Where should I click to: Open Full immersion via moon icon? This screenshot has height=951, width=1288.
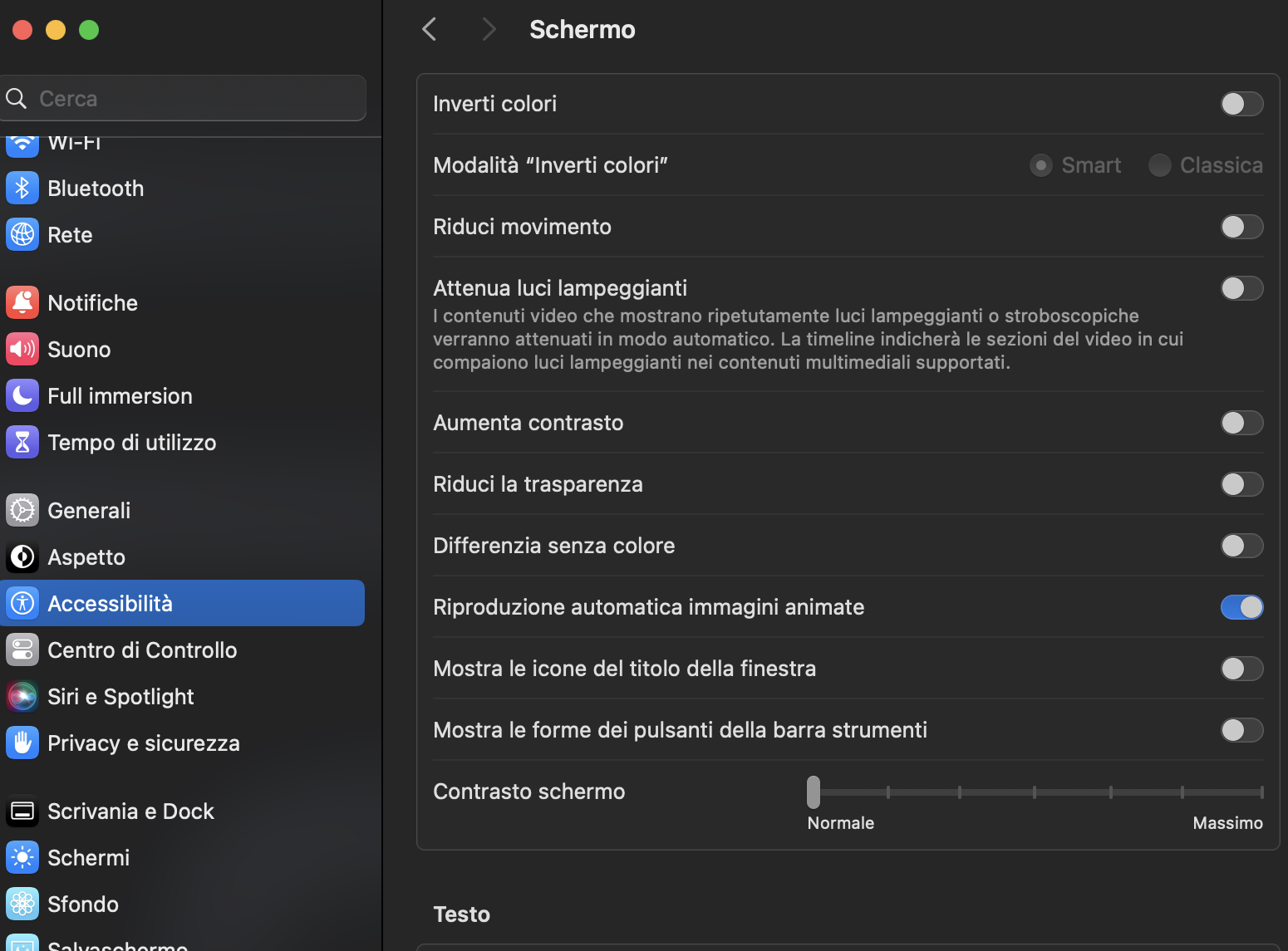pyautogui.click(x=22, y=395)
